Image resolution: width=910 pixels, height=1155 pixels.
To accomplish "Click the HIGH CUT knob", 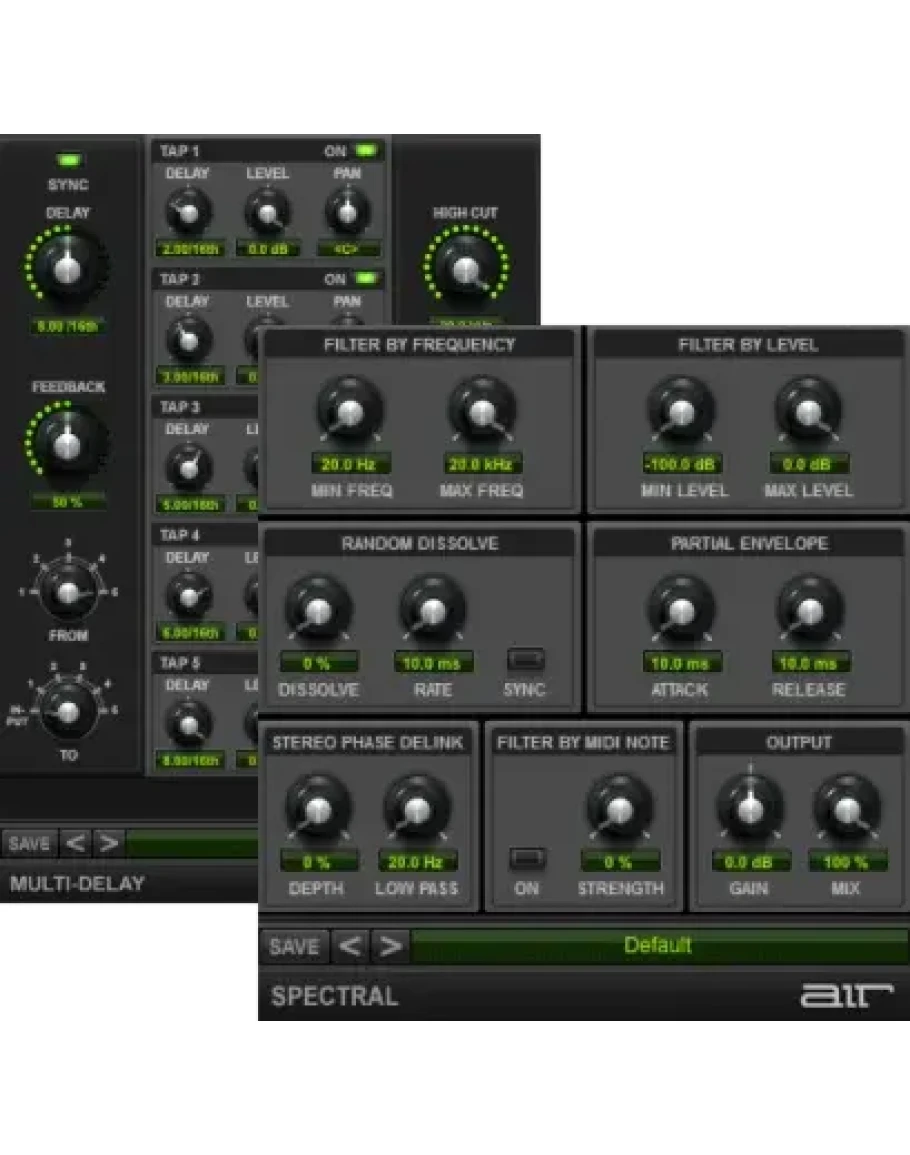I will (465, 267).
